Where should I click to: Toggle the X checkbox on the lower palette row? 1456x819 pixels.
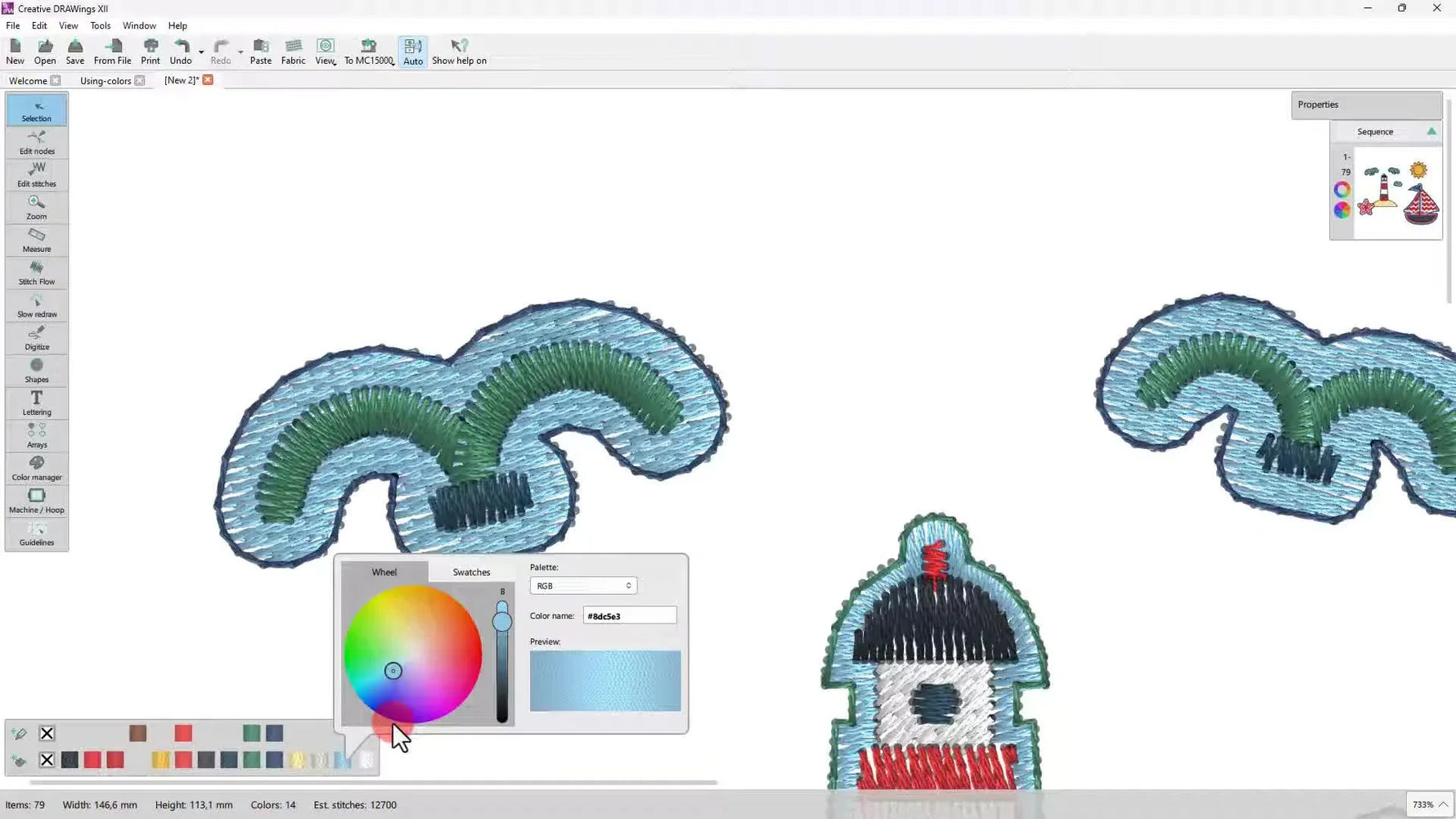click(x=47, y=759)
